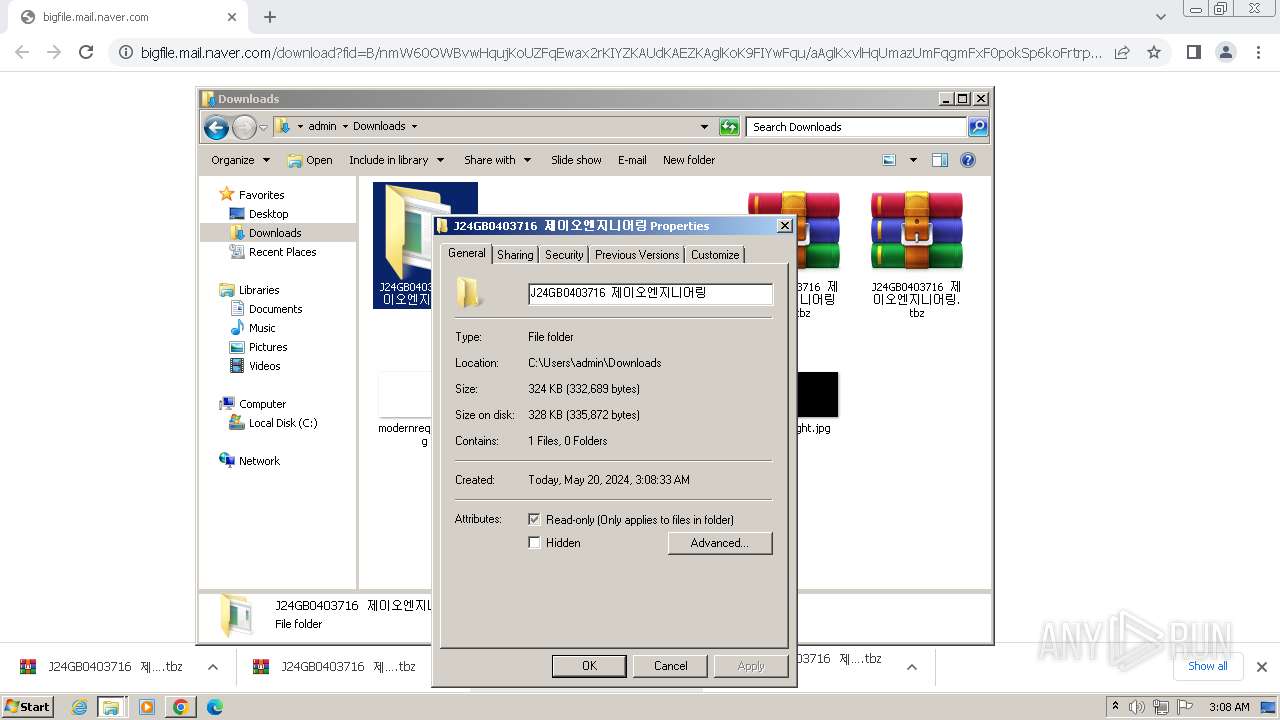Expand options for second downloaded .tbz item
Screen dimensions: 1280x720
point(446,667)
